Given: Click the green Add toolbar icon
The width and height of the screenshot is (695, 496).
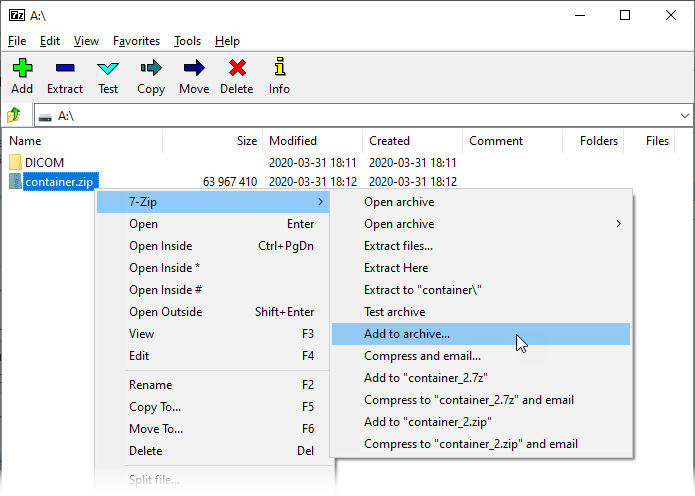Looking at the screenshot, I should click(22, 68).
